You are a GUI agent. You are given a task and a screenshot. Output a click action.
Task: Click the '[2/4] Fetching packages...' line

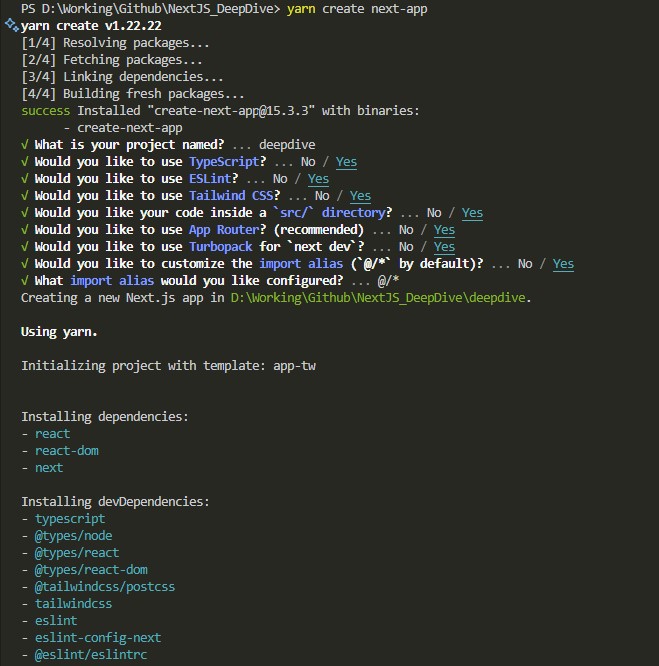click(x=112, y=60)
